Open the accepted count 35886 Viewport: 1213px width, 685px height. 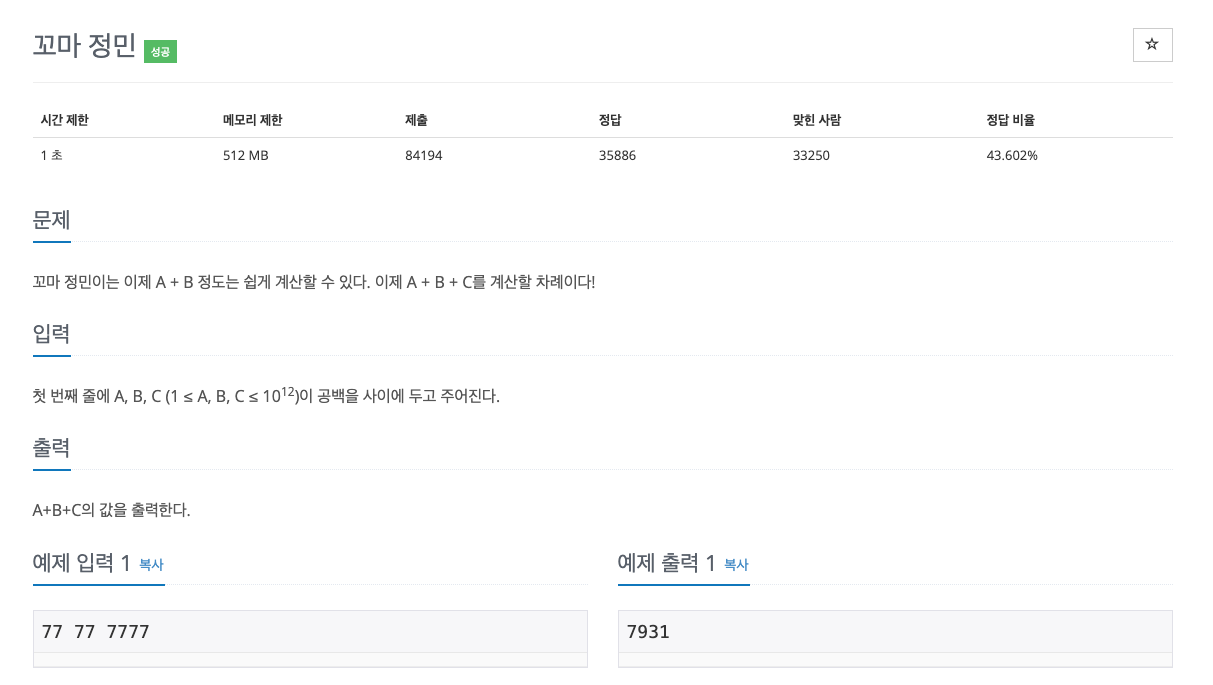[x=617, y=155]
